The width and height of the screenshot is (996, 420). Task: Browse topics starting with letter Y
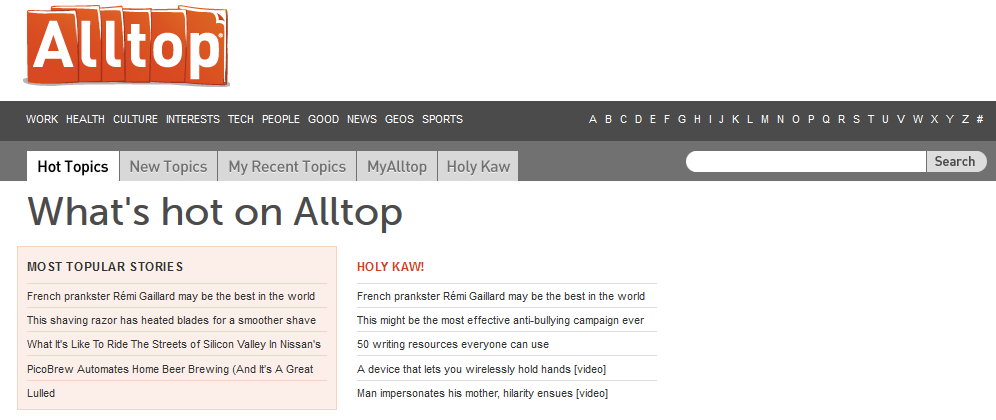tap(950, 119)
